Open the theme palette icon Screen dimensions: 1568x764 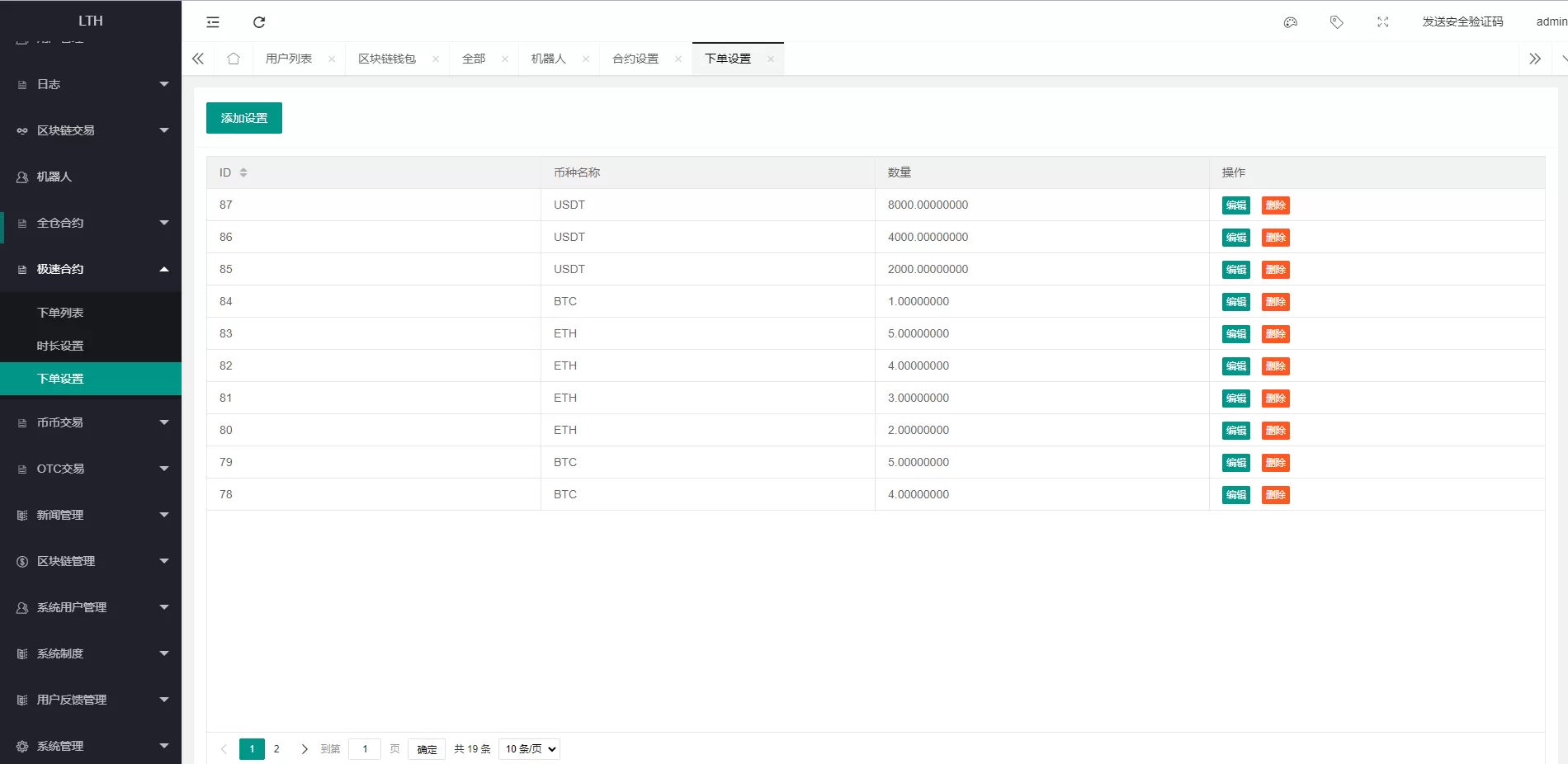tap(1291, 22)
